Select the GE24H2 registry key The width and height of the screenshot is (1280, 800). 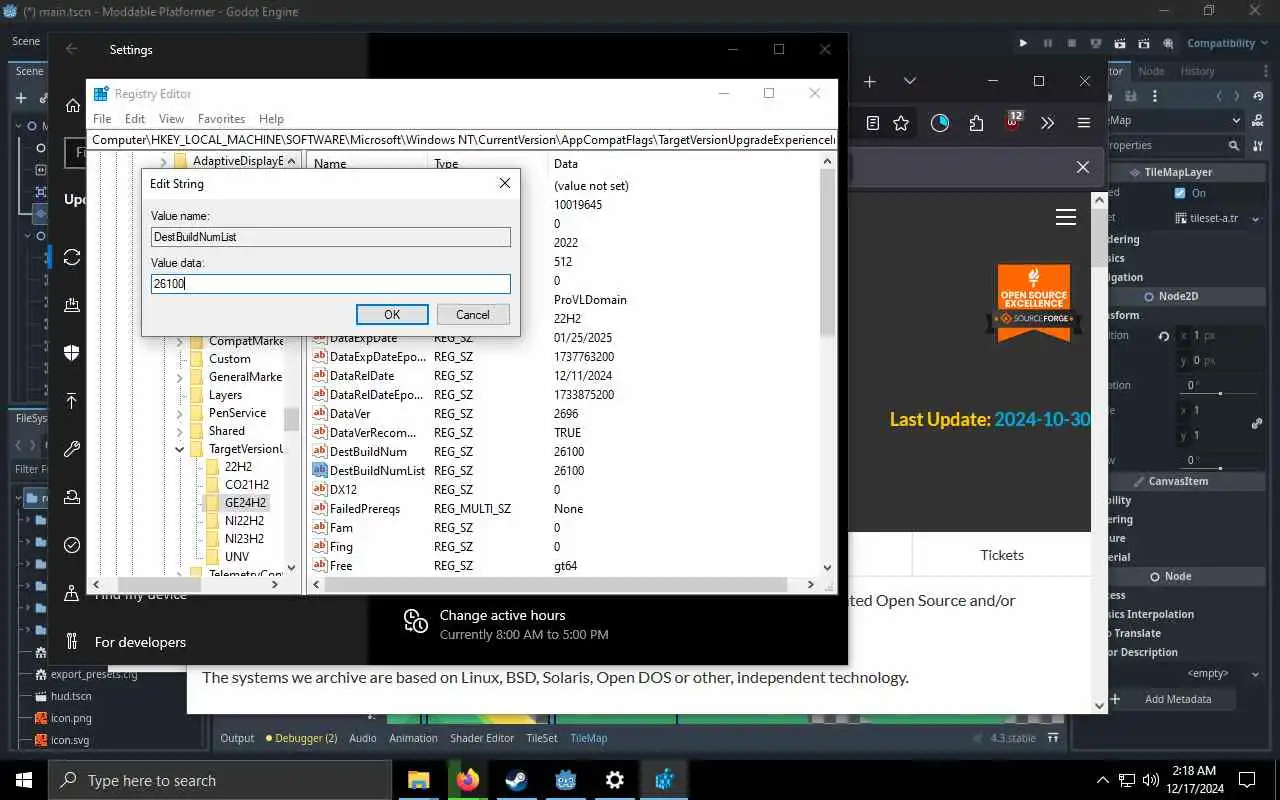245,503
